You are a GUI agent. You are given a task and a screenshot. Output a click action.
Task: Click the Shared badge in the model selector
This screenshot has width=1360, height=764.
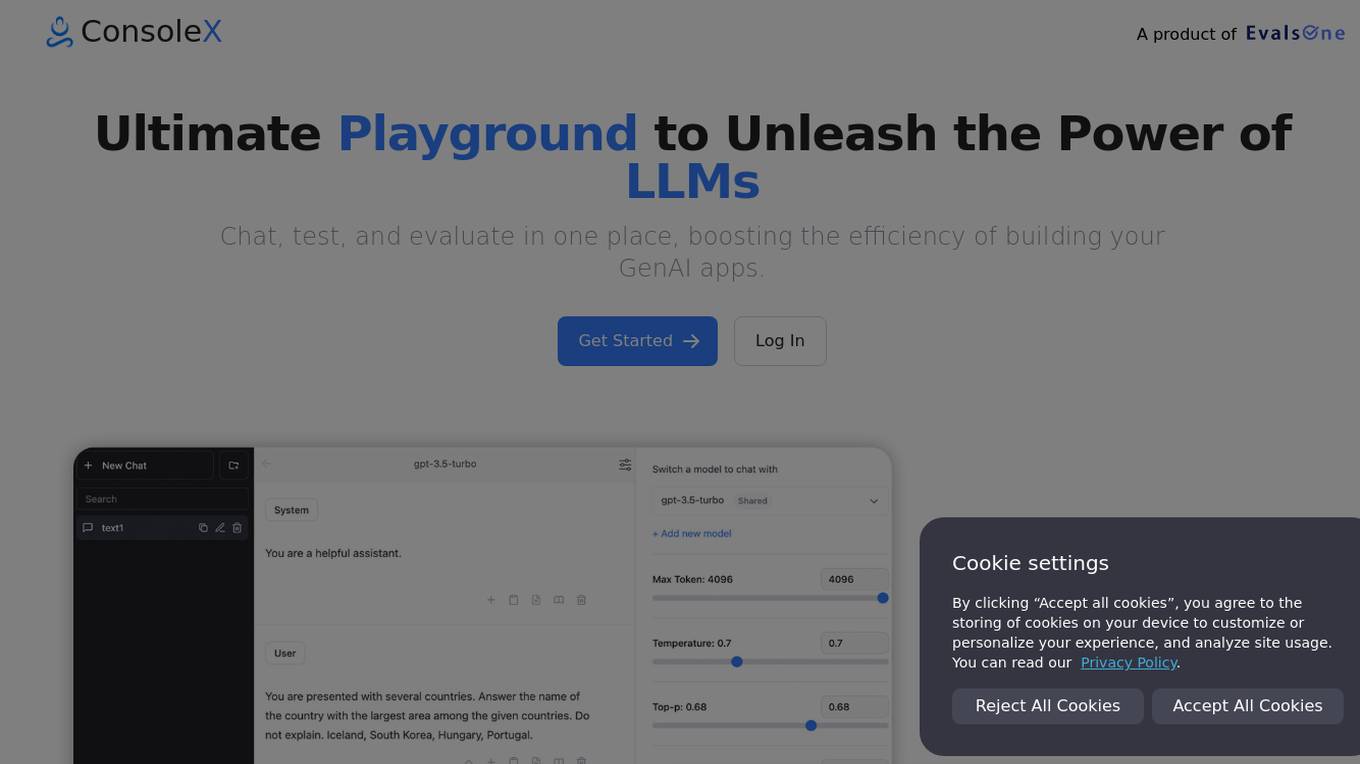753,501
